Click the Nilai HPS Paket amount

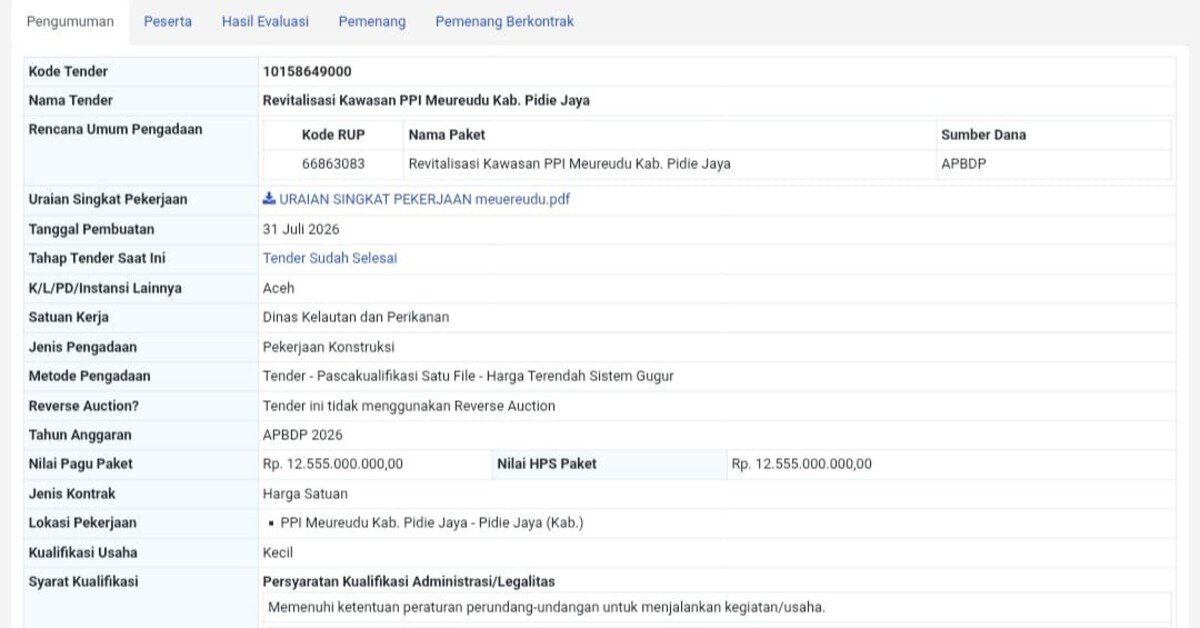pos(802,464)
